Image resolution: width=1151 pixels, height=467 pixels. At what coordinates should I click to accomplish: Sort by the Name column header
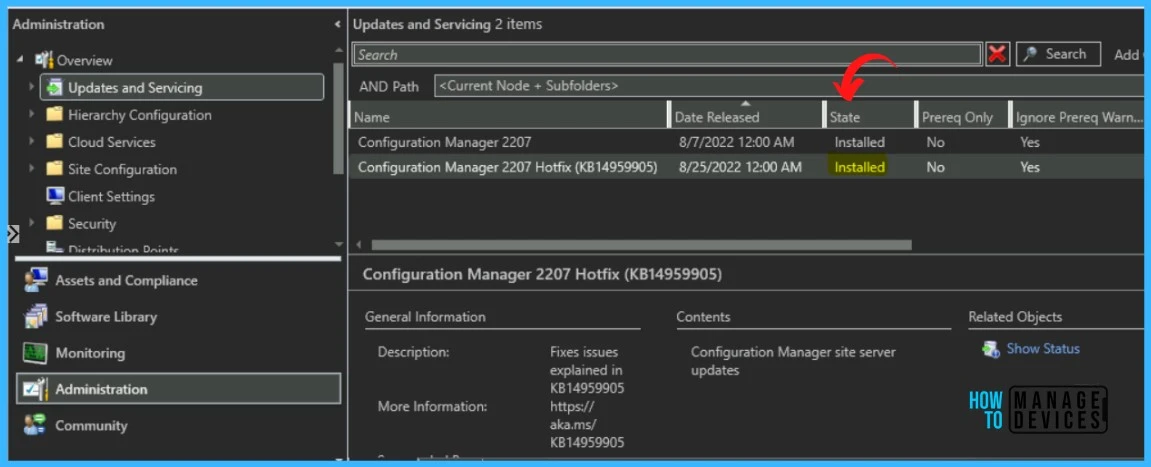pos(509,117)
